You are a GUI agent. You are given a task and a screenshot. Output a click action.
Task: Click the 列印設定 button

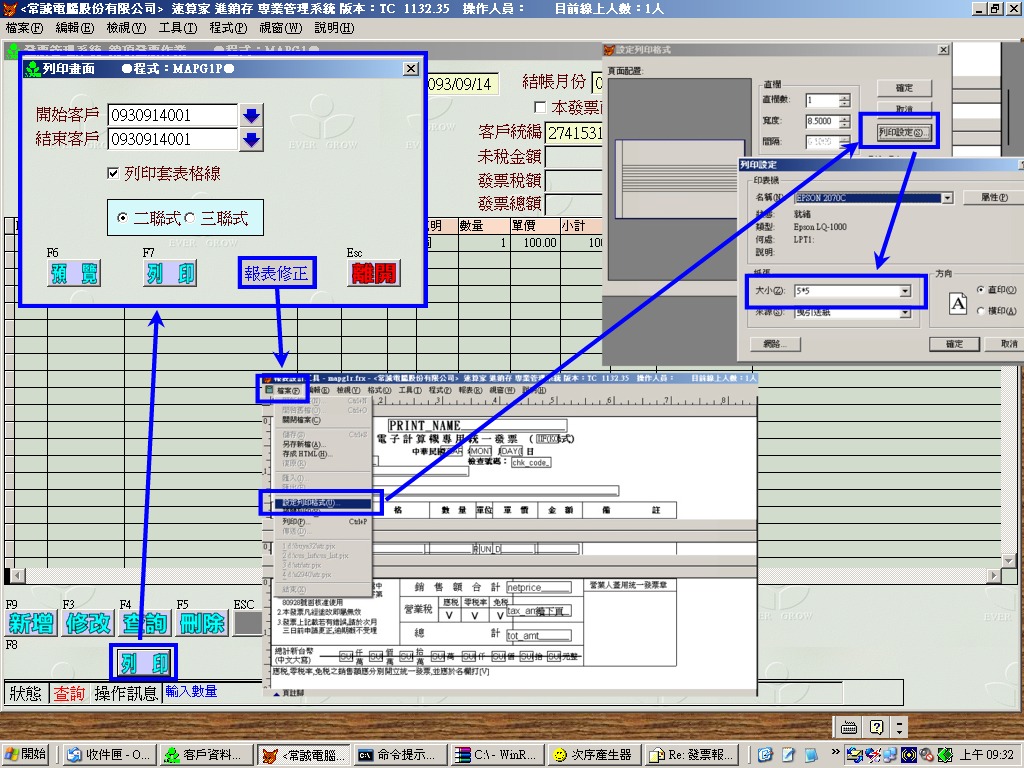(x=897, y=132)
